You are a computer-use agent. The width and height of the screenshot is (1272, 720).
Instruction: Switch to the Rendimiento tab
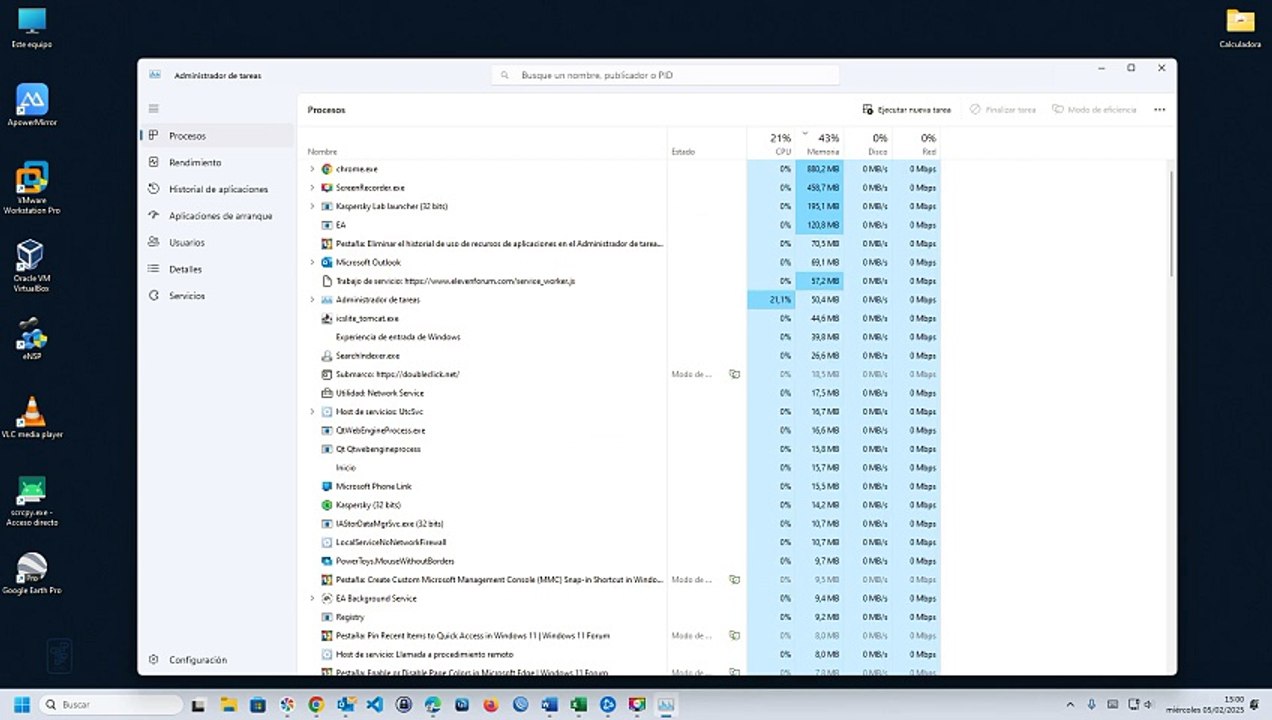218,162
